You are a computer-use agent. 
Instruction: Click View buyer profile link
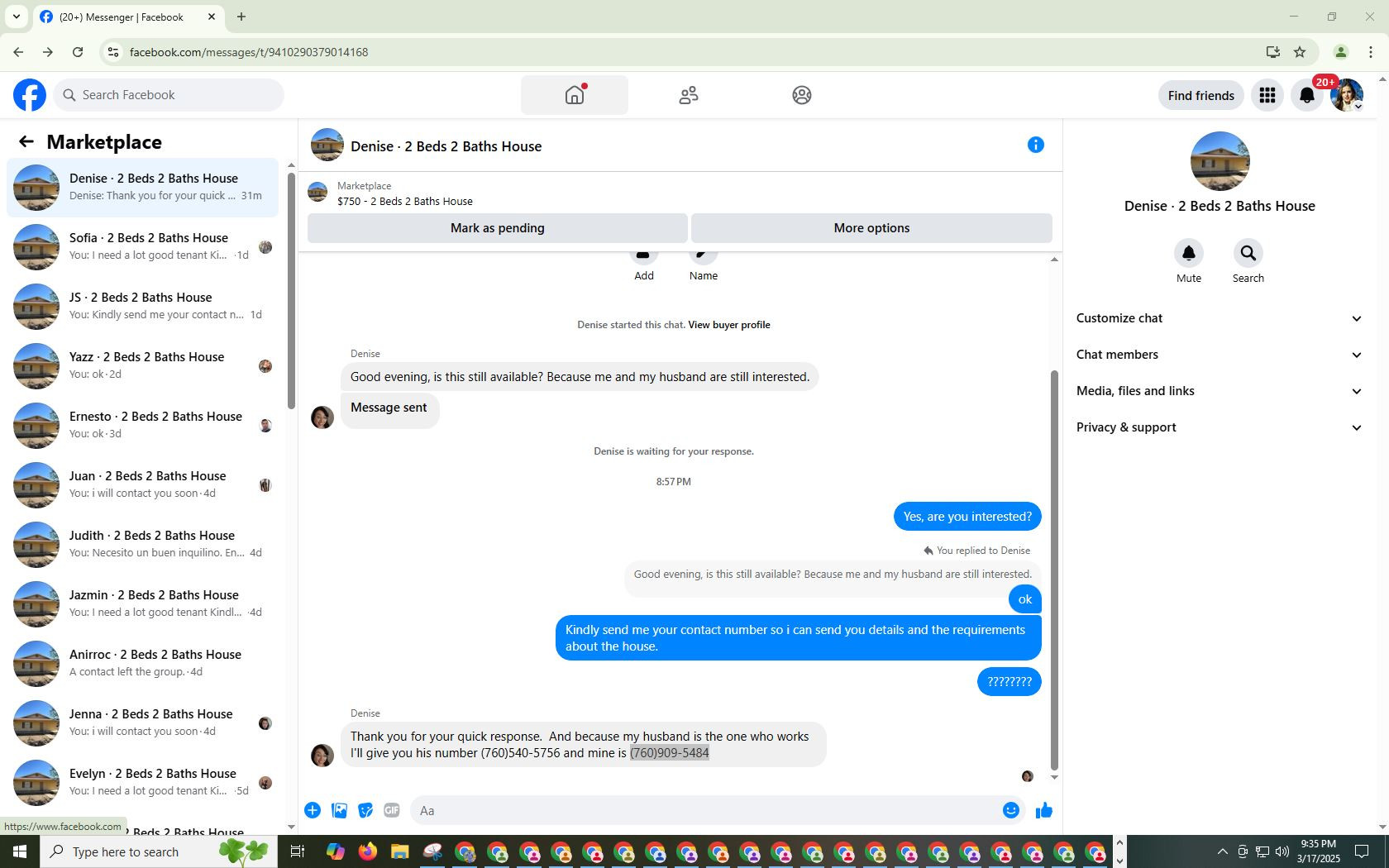pos(729,325)
